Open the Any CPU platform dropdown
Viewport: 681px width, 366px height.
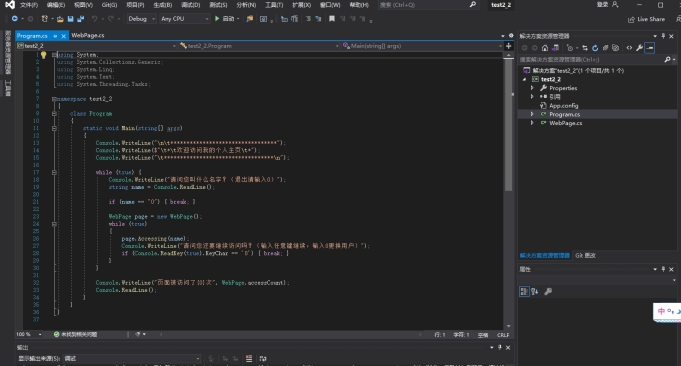pyautogui.click(x=184, y=19)
